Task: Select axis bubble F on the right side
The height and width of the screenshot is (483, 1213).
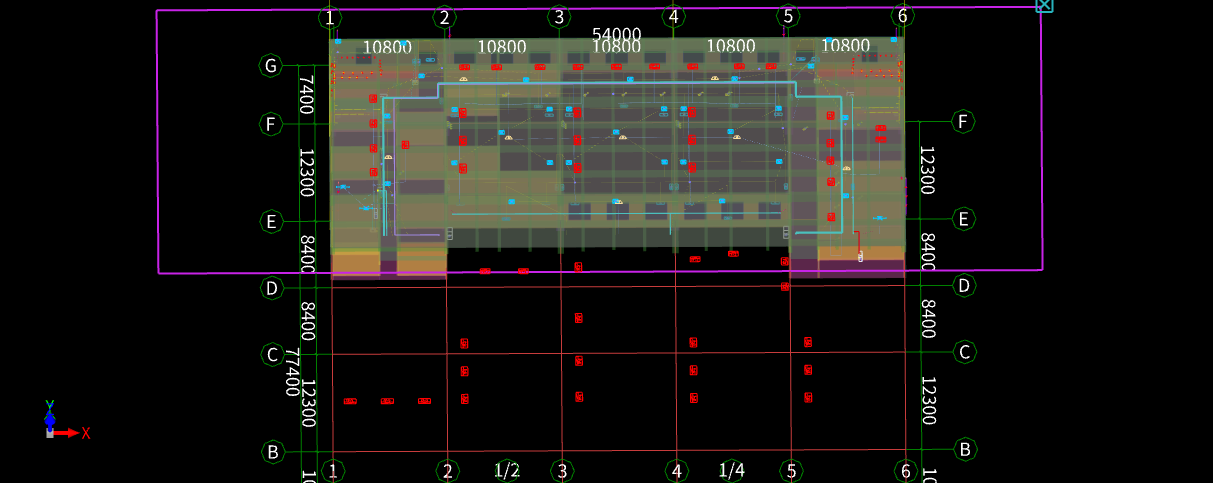Action: coord(963,121)
